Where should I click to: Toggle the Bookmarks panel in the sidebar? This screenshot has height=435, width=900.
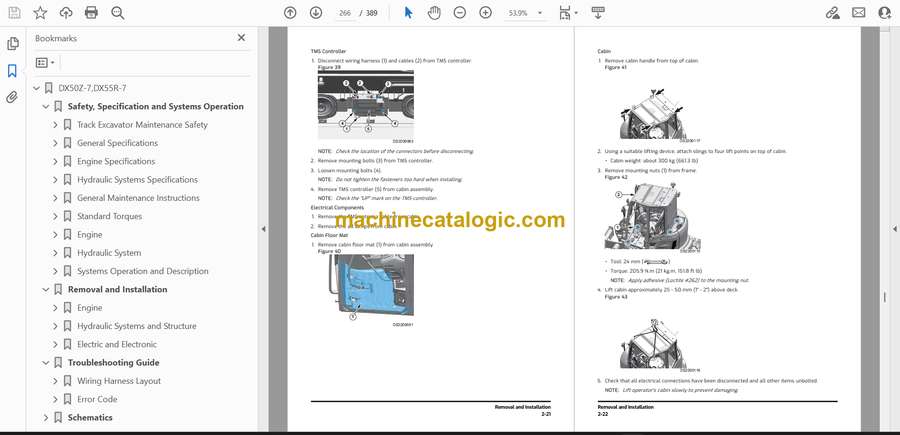click(12, 71)
